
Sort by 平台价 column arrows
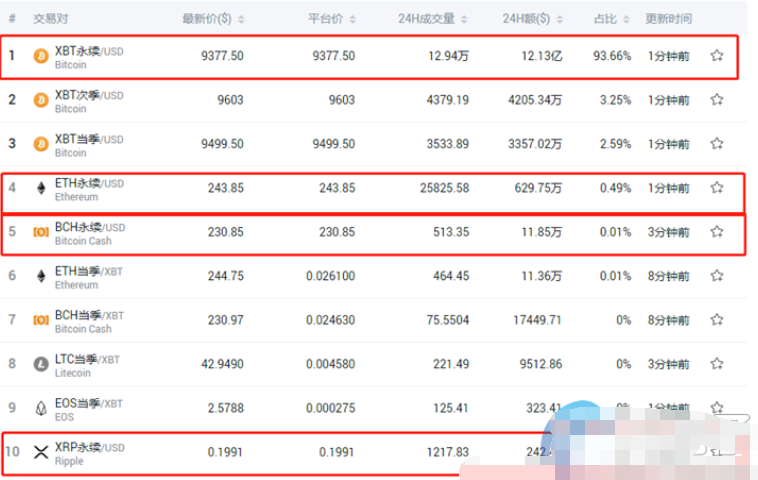coord(352,19)
